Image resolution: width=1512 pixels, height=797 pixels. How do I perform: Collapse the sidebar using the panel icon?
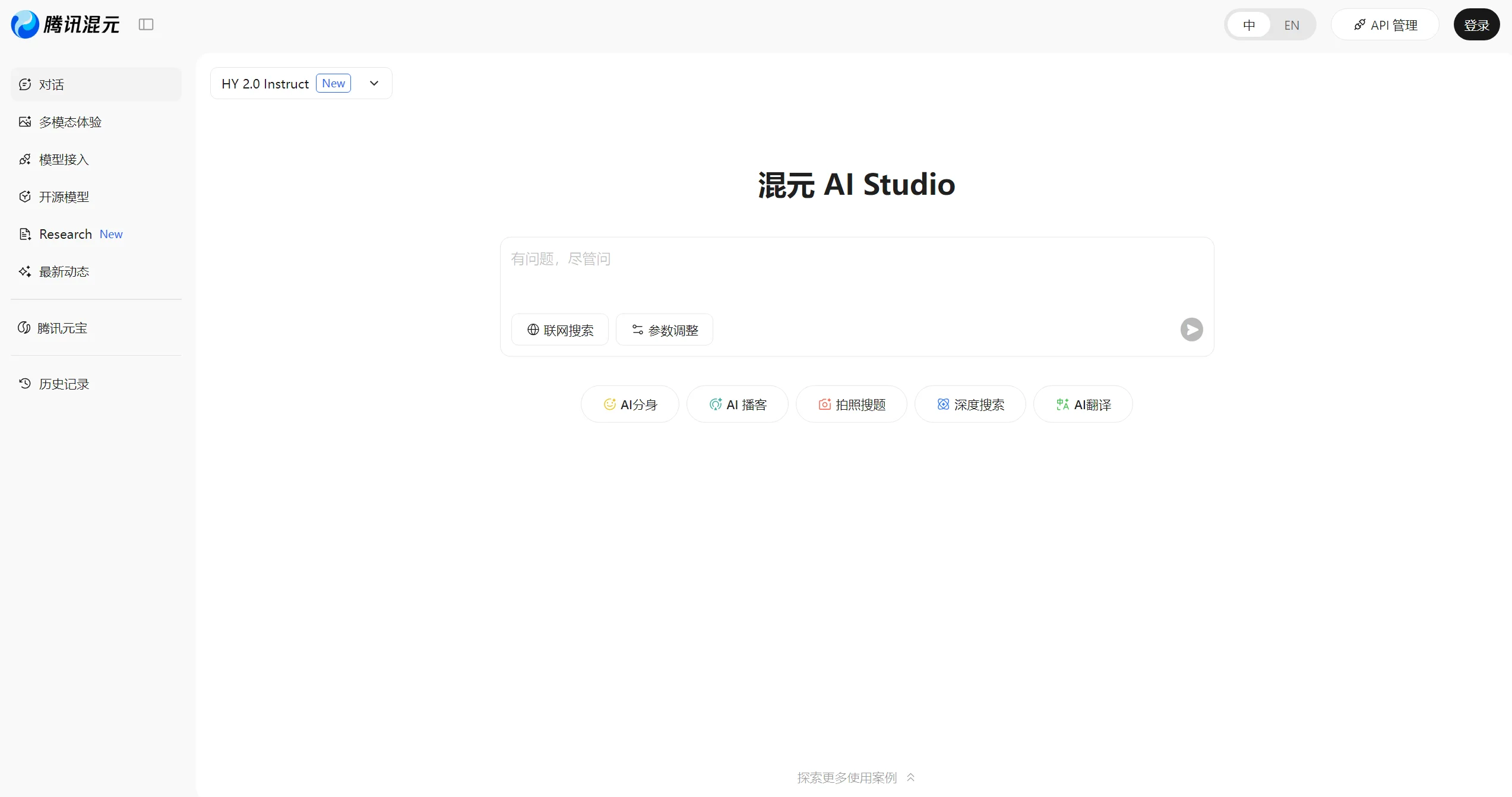pos(146,24)
